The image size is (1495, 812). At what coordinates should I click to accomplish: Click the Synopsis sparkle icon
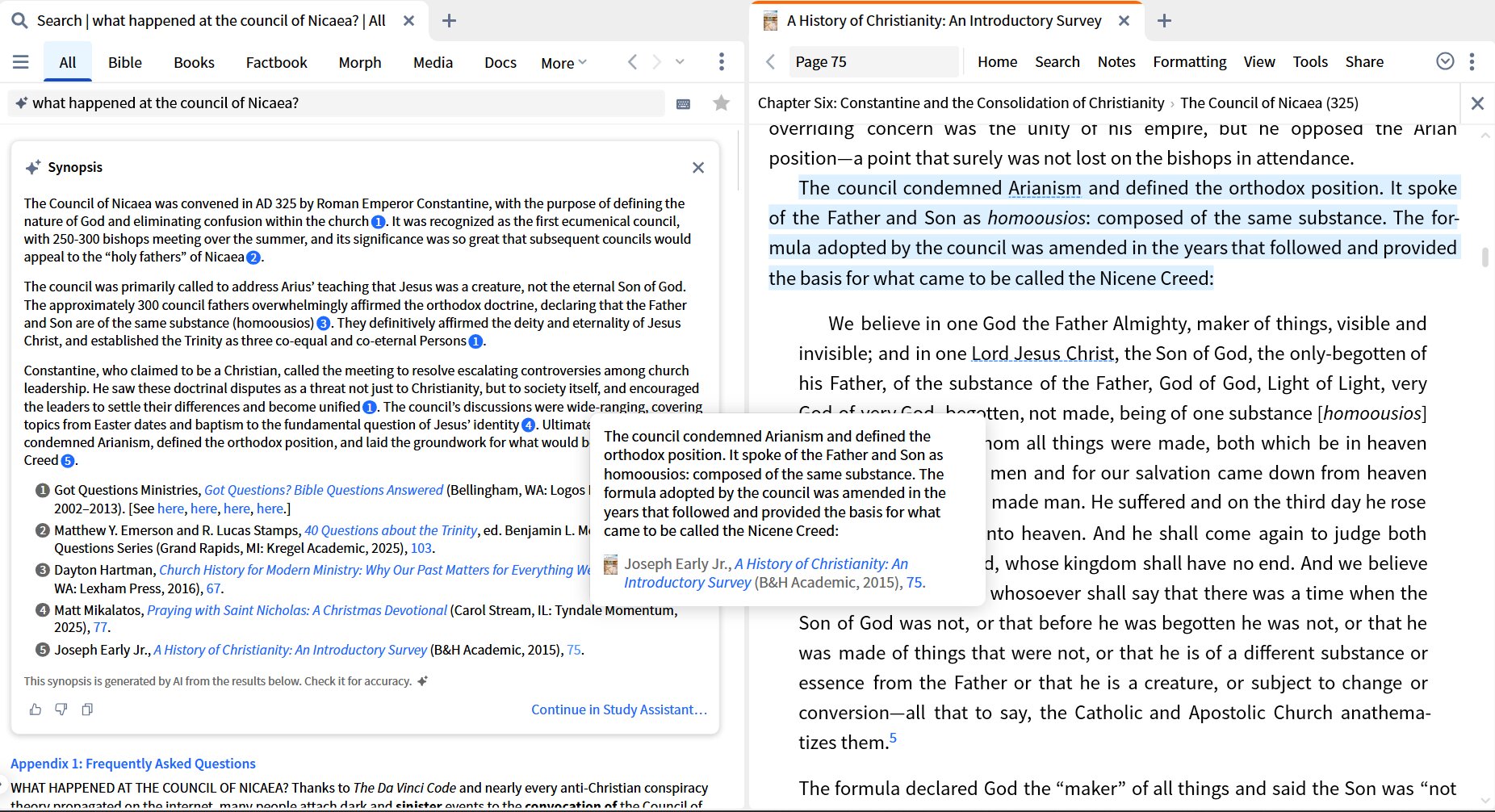click(x=33, y=167)
